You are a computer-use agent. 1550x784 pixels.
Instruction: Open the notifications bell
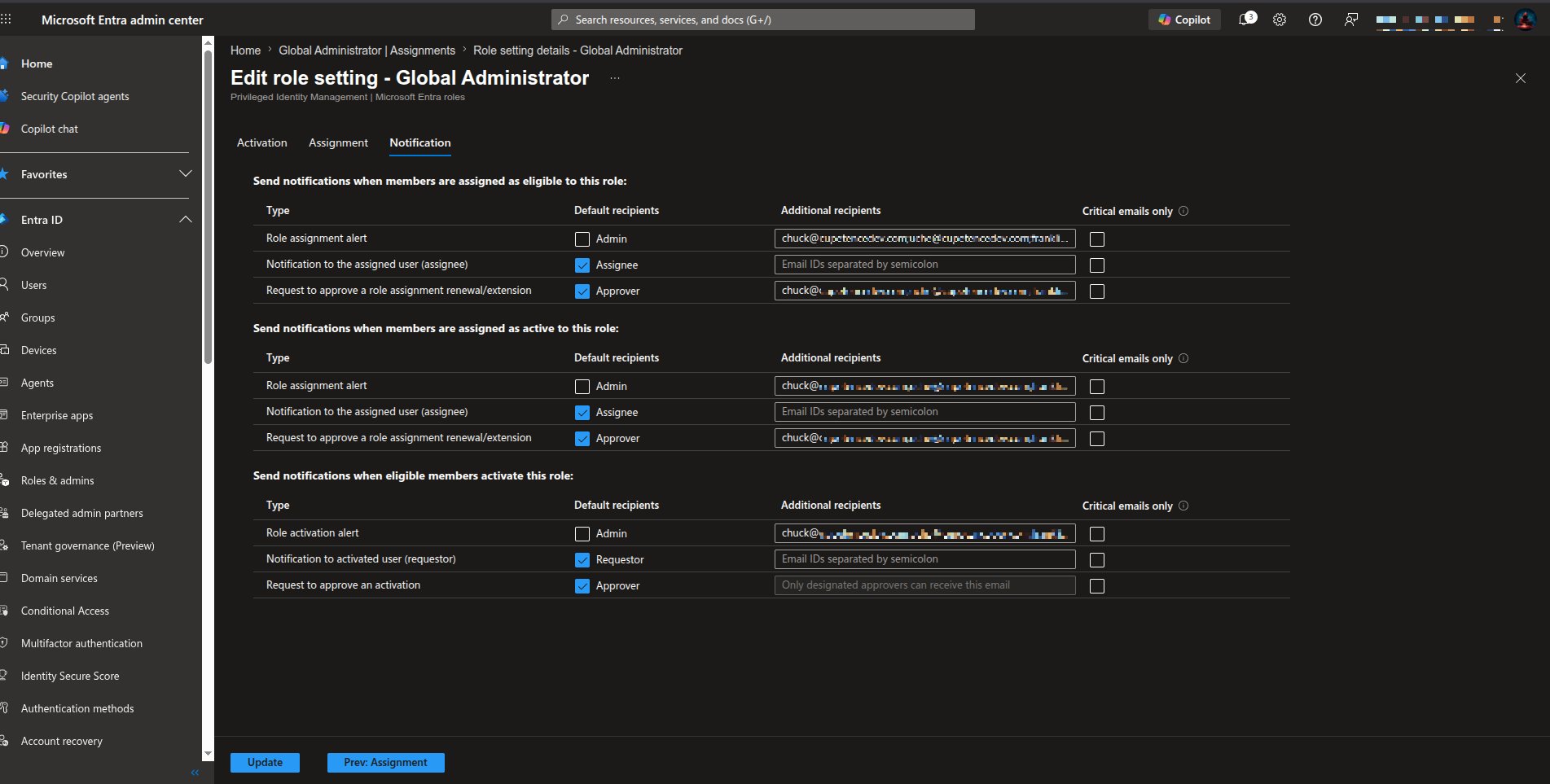click(1245, 20)
